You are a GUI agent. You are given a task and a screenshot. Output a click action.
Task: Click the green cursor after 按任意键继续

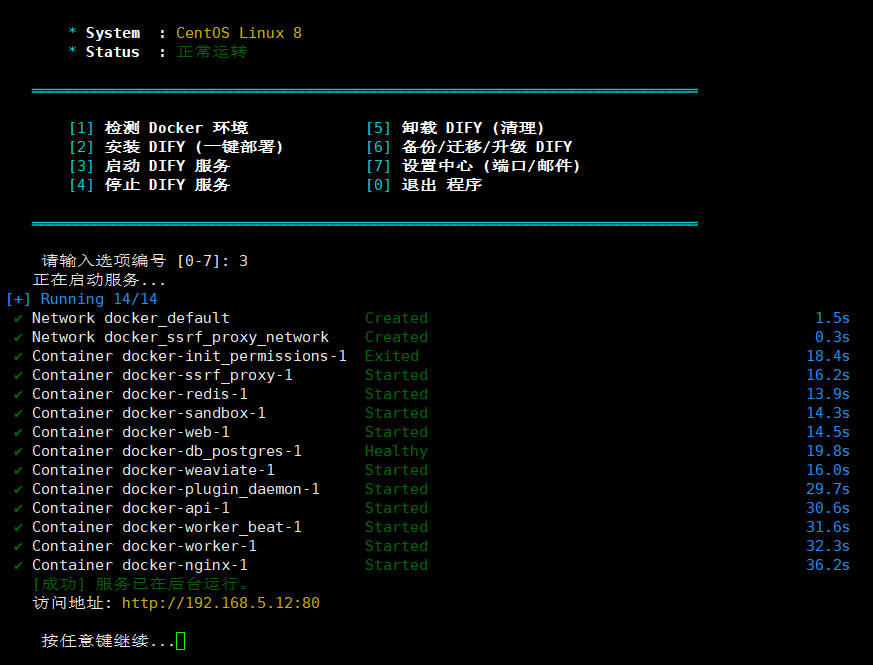coord(181,641)
